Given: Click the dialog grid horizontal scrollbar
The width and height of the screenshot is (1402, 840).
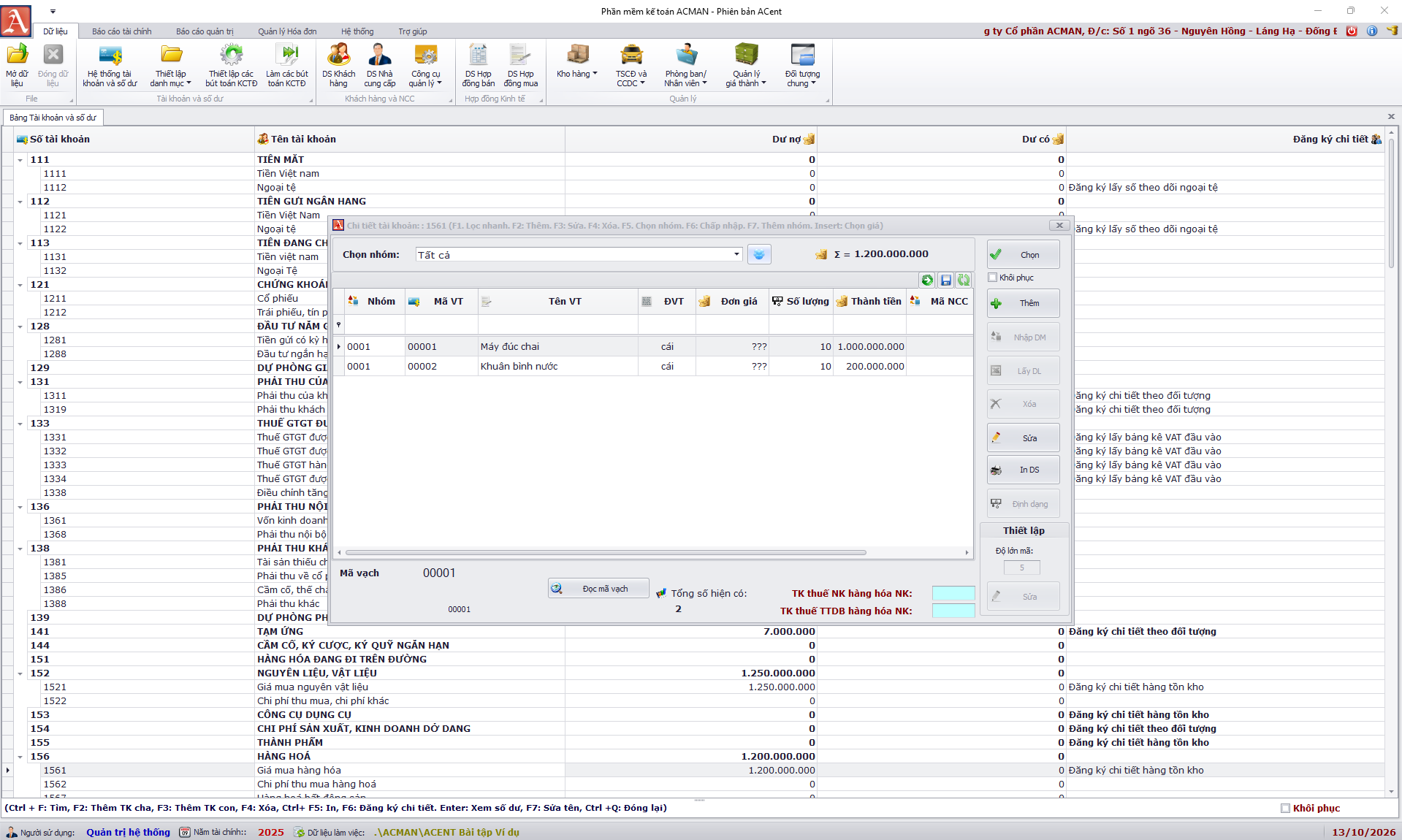Looking at the screenshot, I should tap(606, 552).
